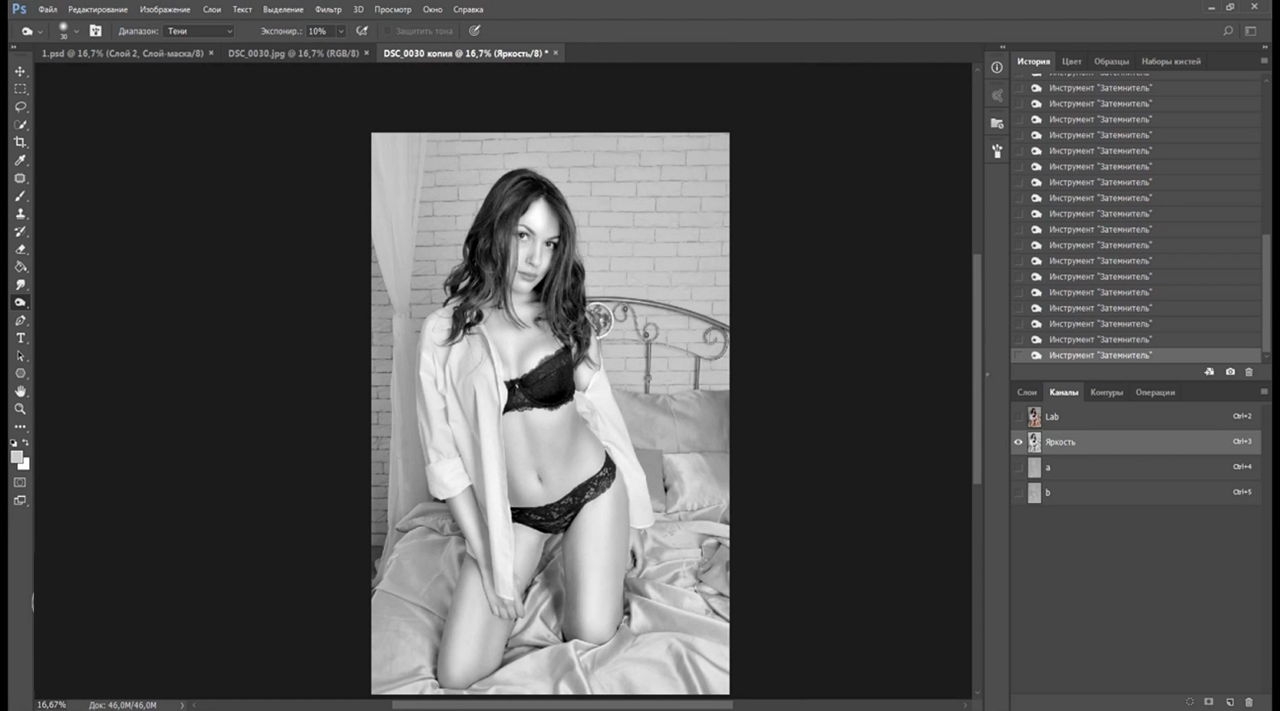Viewport: 1280px width, 711px height.
Task: Select the Pen tool
Action: [20, 320]
